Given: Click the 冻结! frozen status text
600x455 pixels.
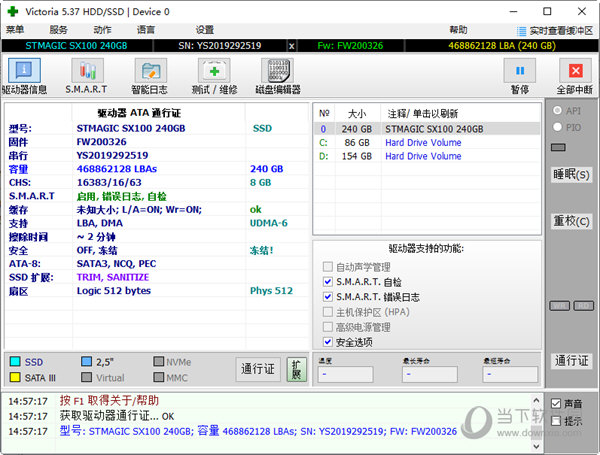Looking at the screenshot, I should pos(262,250).
